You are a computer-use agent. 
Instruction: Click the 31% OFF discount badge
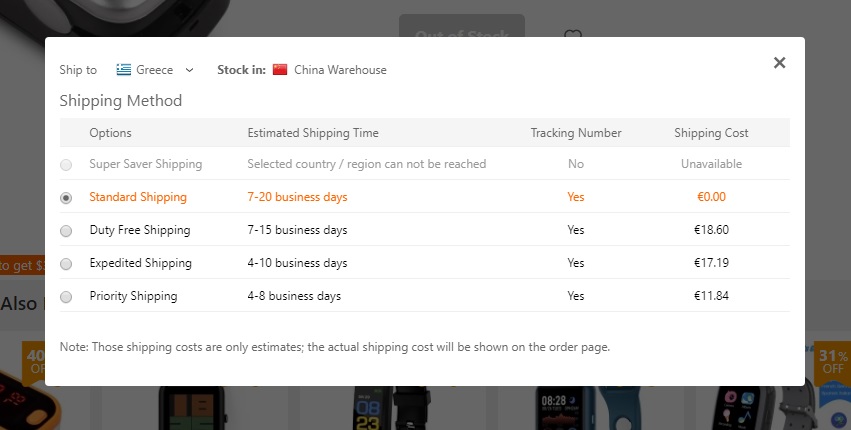(832, 360)
